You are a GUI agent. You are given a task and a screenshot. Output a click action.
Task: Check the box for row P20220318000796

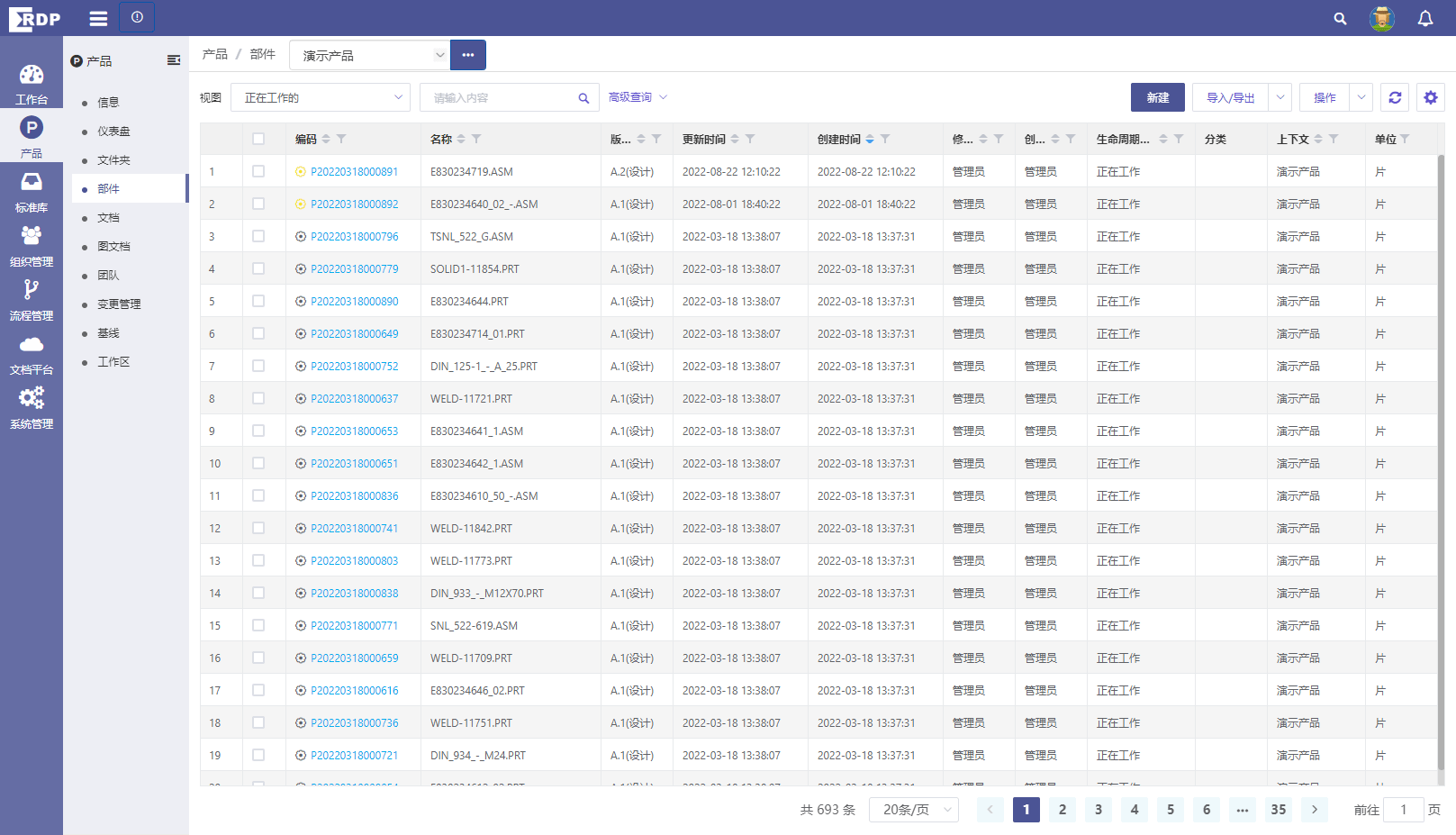(258, 236)
